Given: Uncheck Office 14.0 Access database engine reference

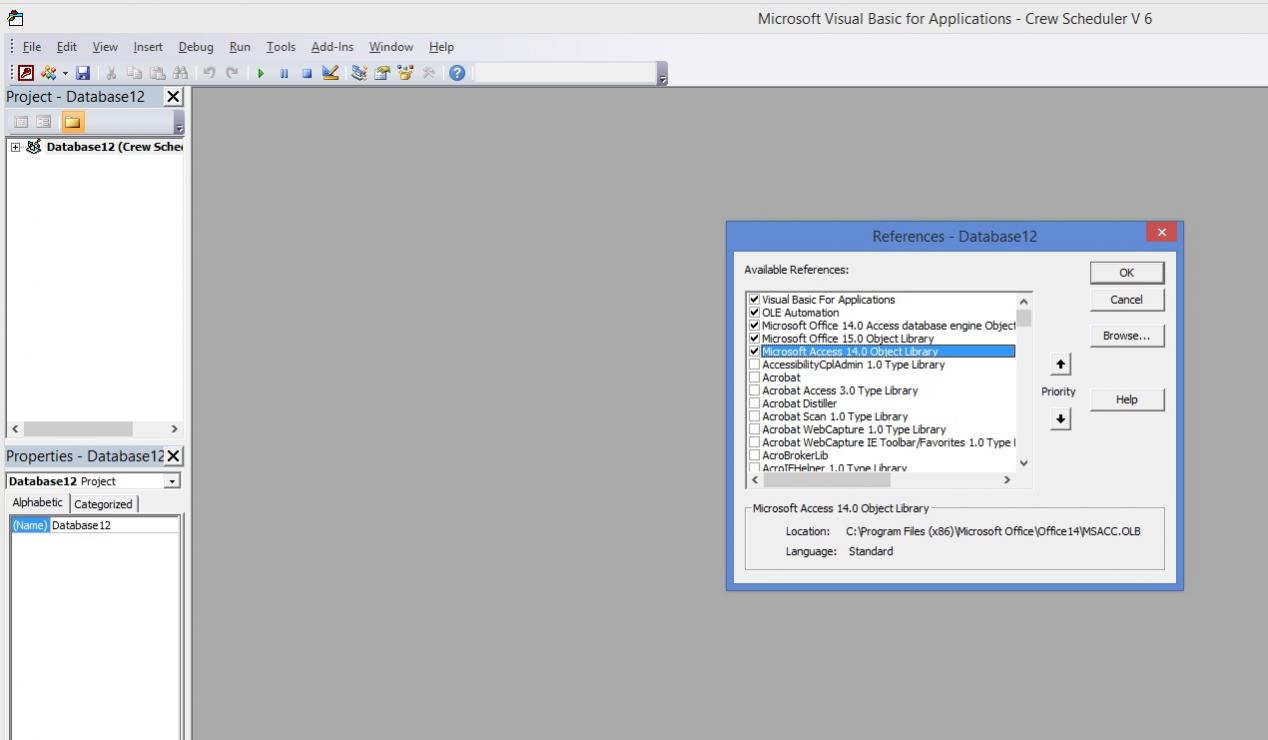Looking at the screenshot, I should 754,325.
